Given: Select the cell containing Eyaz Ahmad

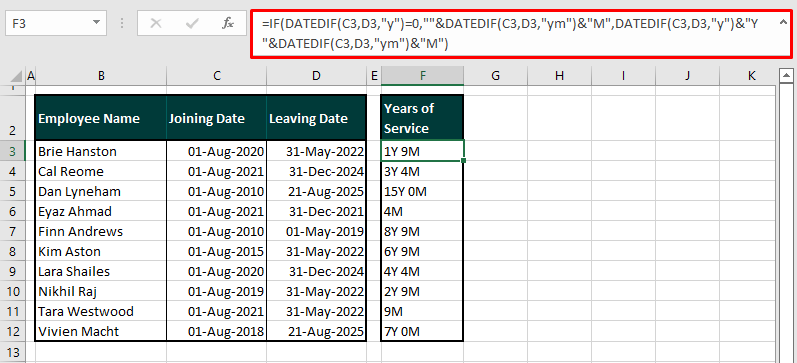Looking at the screenshot, I should (101, 211).
